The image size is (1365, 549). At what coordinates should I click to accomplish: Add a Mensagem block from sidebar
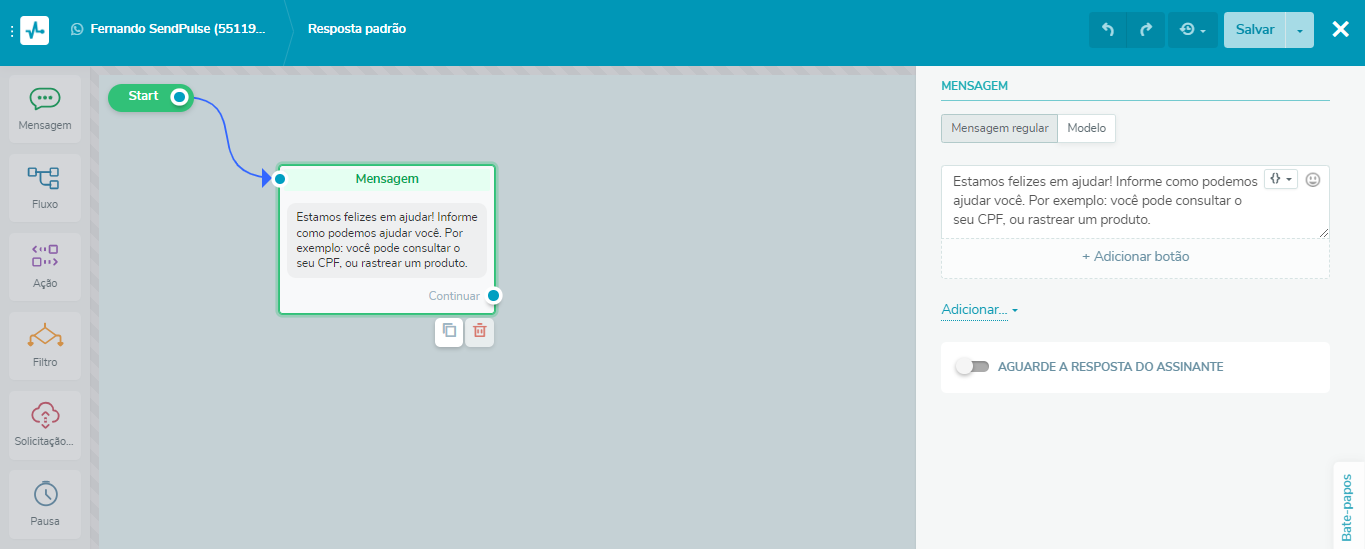click(x=45, y=108)
